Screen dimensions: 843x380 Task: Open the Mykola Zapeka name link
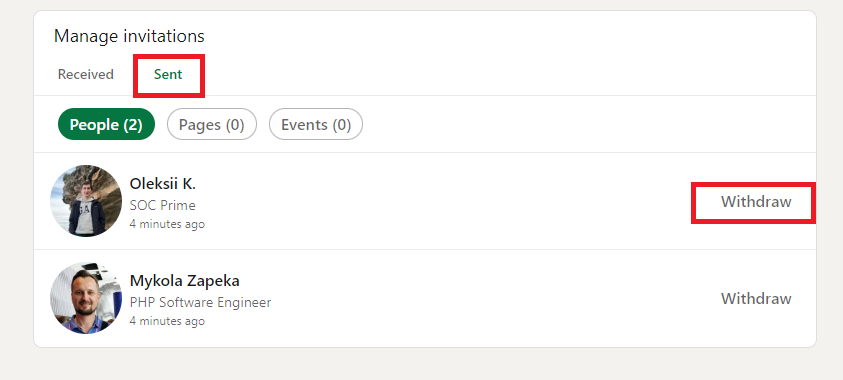point(184,281)
